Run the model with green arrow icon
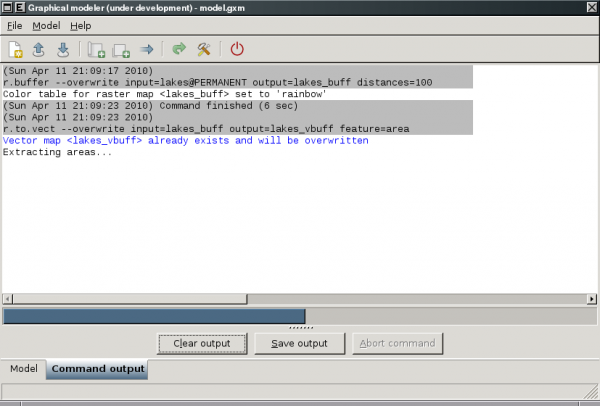 (x=179, y=48)
